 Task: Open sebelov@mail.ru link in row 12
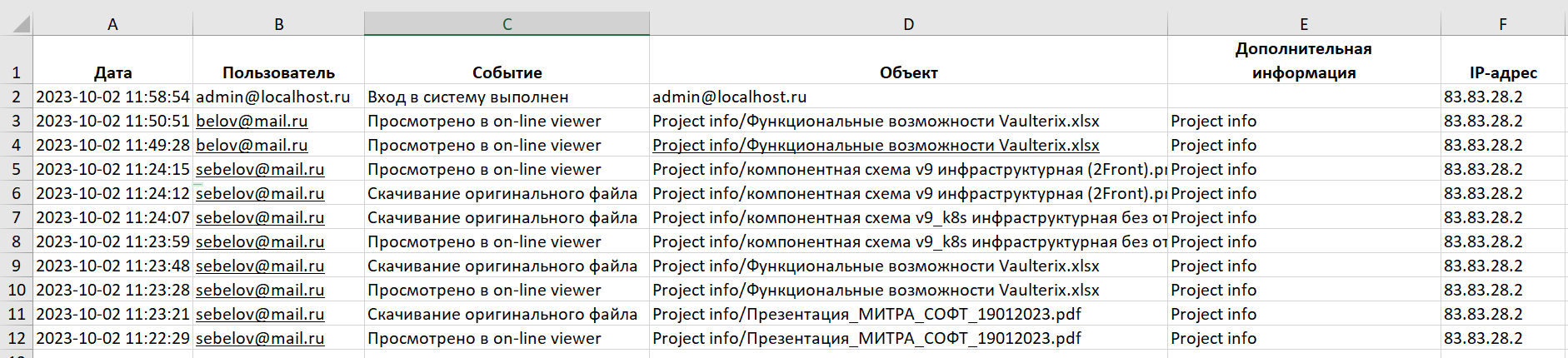coord(260,338)
